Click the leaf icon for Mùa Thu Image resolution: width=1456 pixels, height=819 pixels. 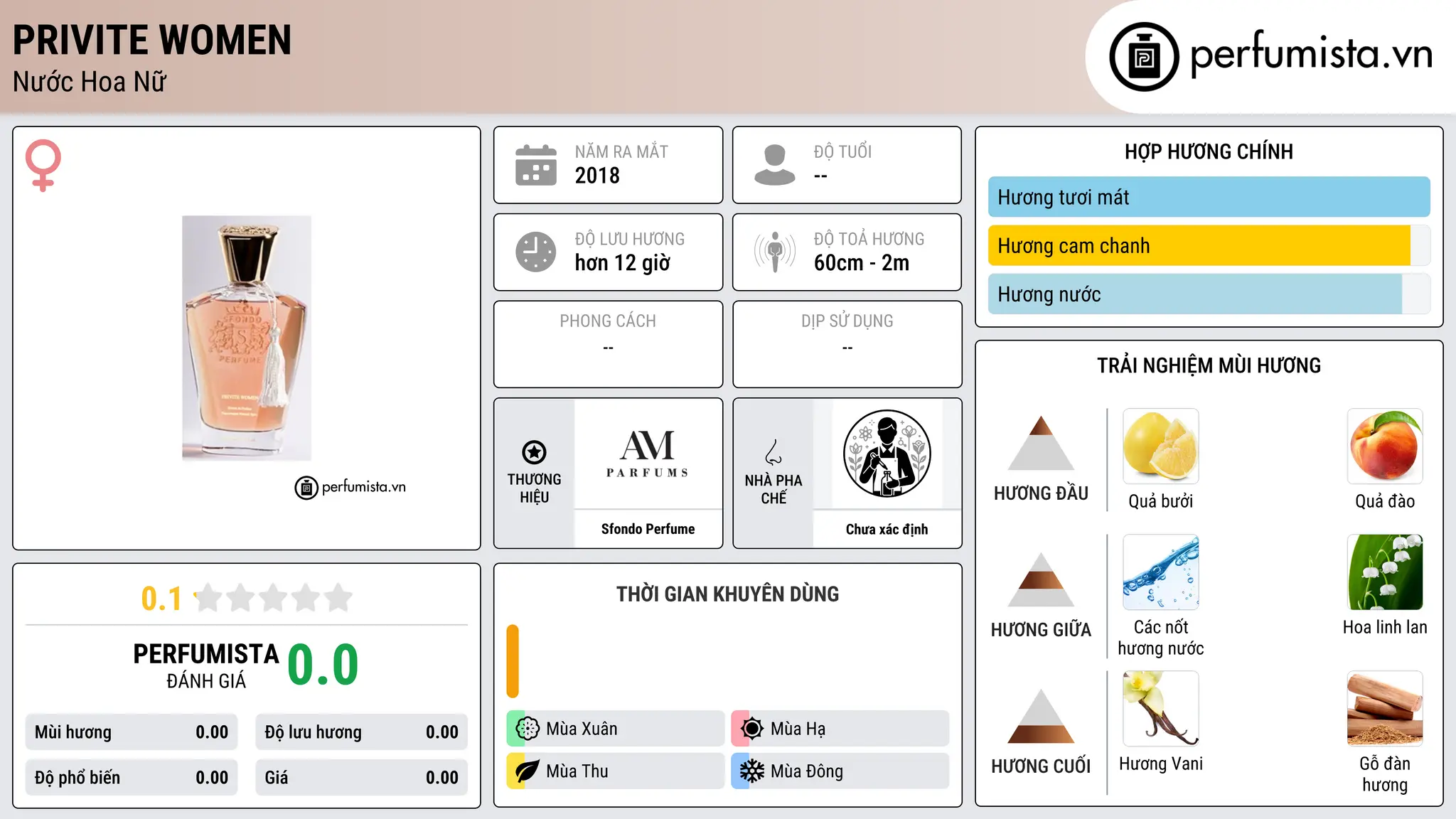click(x=528, y=771)
